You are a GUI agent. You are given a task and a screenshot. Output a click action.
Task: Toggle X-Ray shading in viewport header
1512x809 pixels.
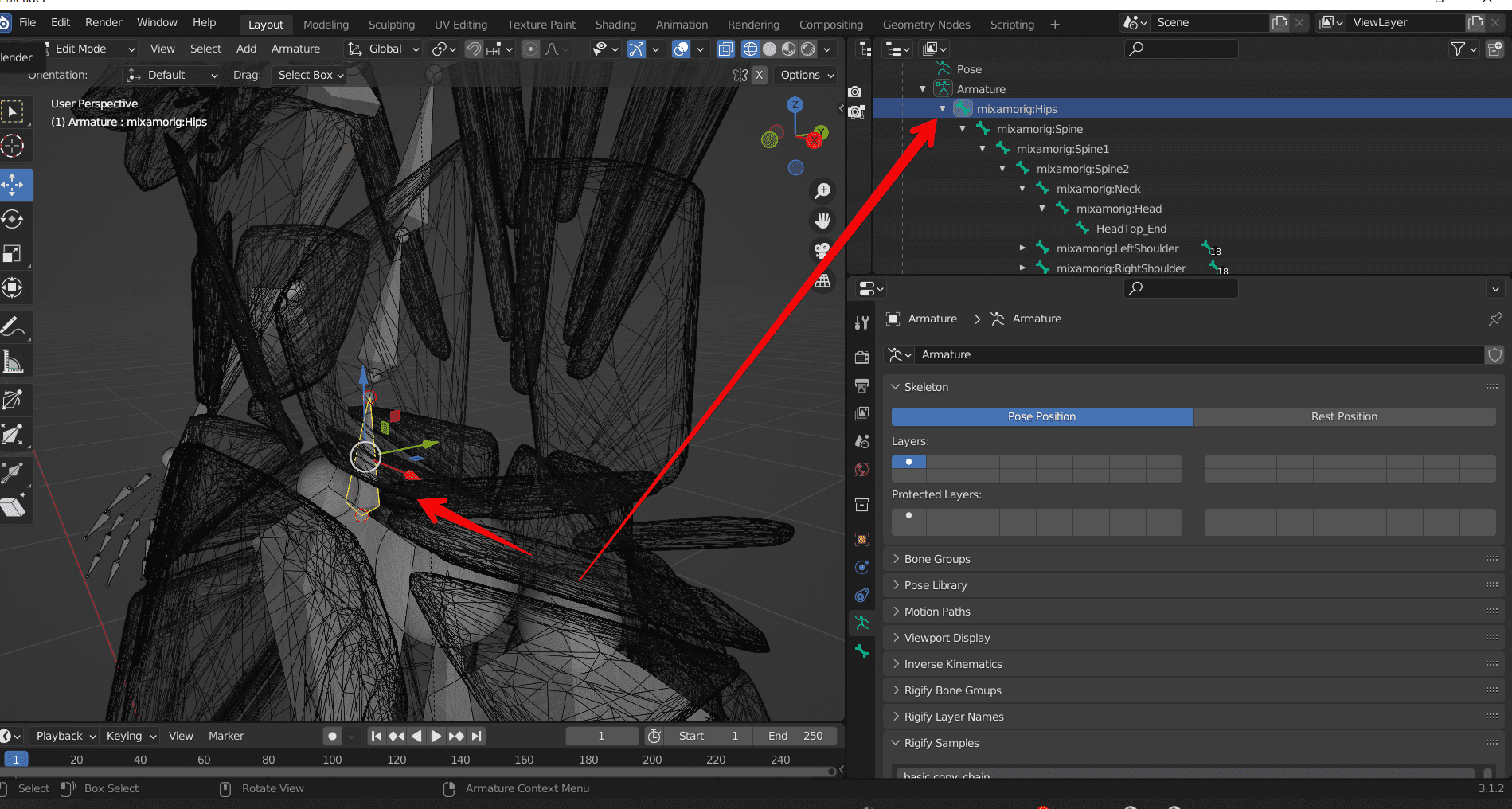click(725, 49)
